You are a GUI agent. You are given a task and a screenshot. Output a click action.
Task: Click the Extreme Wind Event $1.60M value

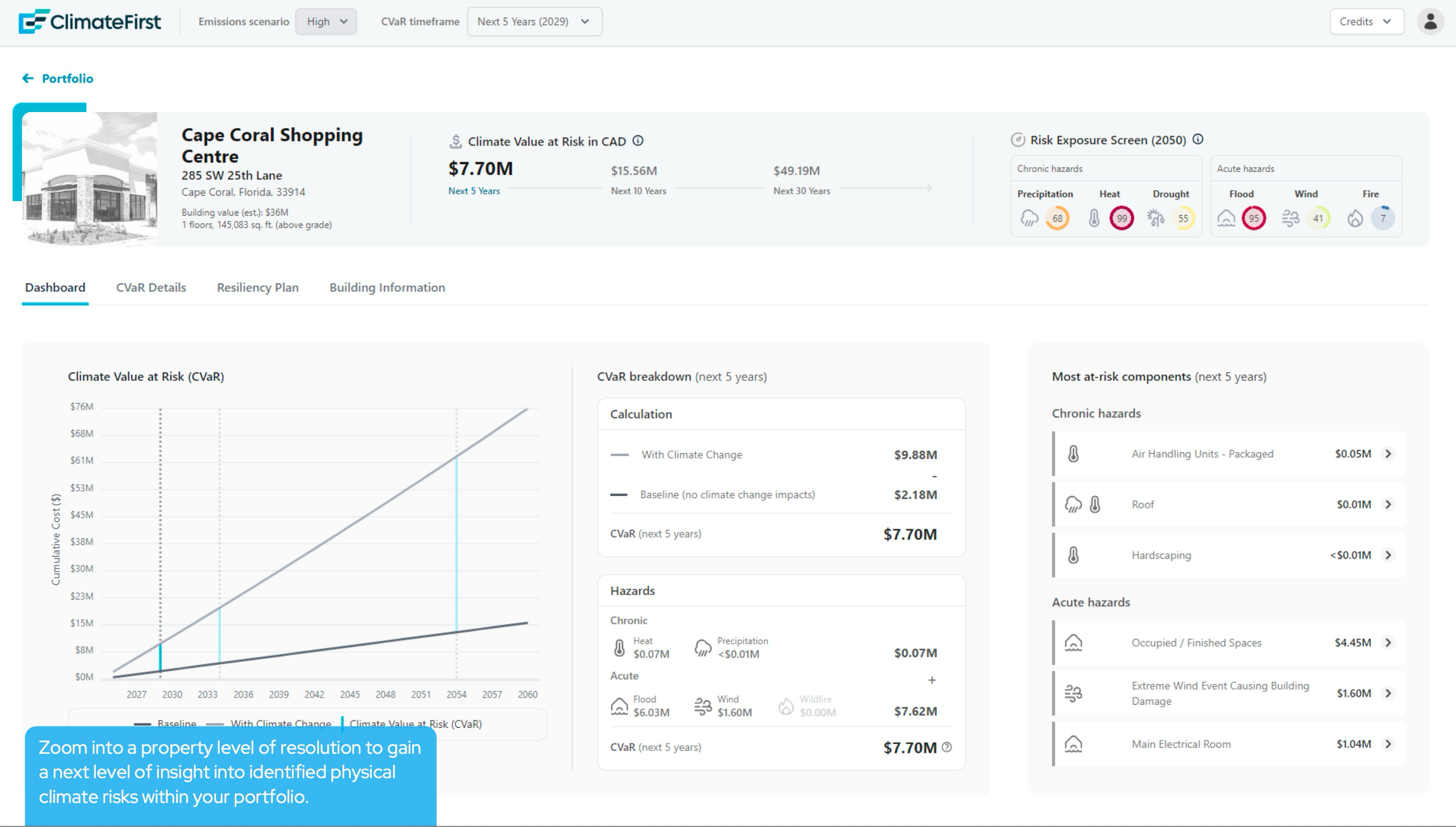[1354, 693]
